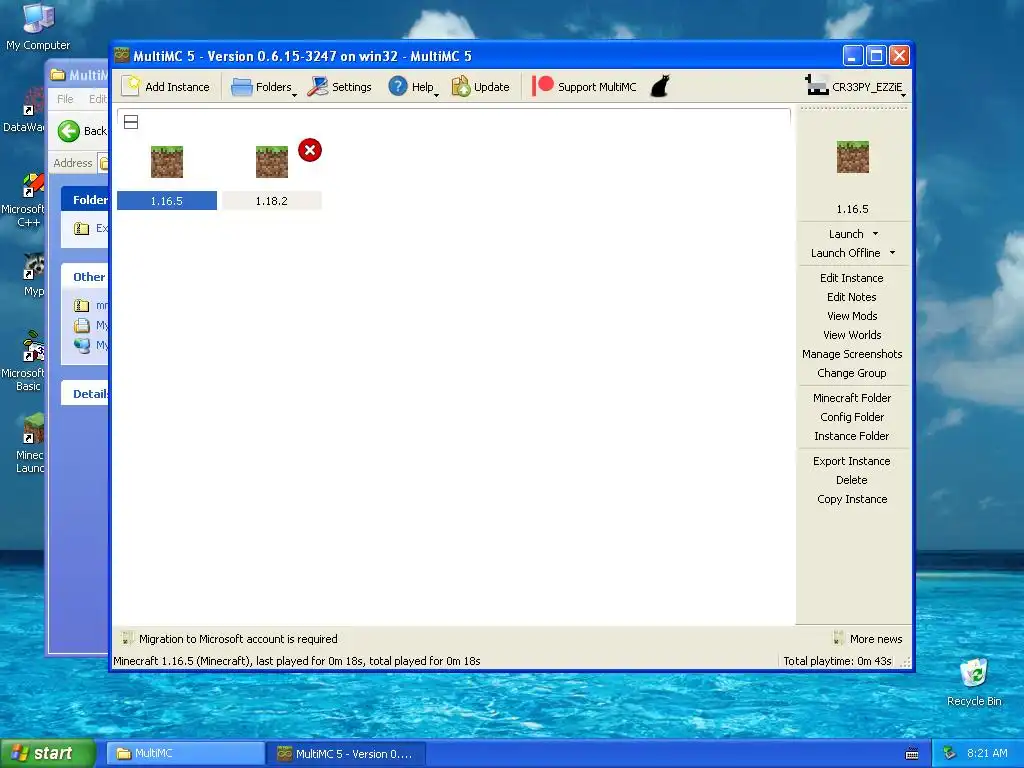Click Delete in the instance panel
Viewport: 1024px width, 768px height.
click(852, 479)
